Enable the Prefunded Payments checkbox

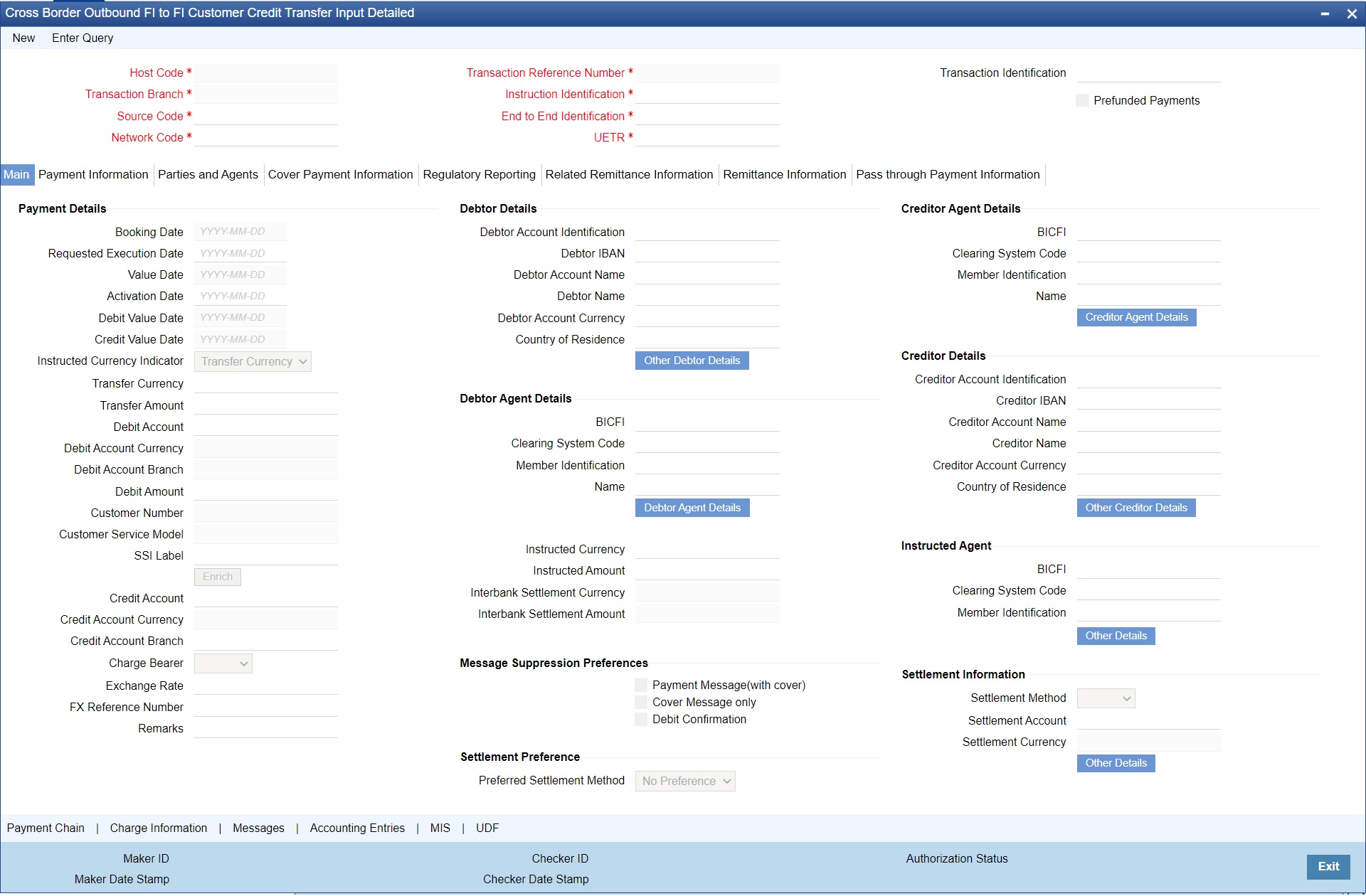click(x=1082, y=100)
